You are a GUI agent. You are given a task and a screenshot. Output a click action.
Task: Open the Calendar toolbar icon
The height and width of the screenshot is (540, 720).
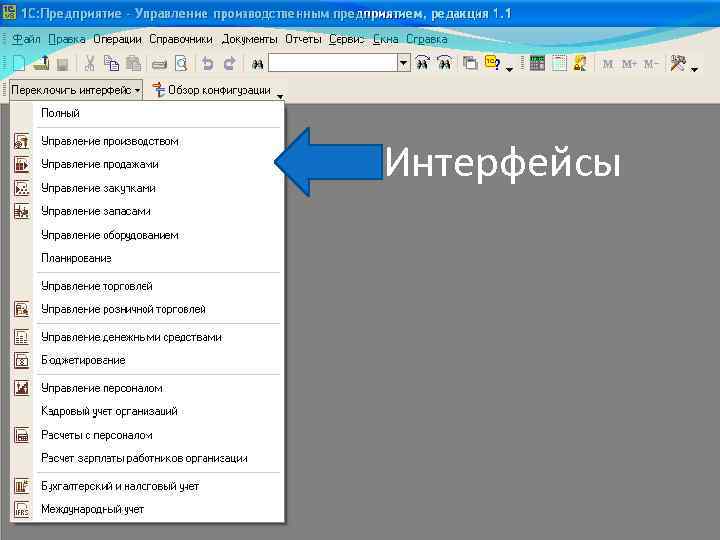coord(559,63)
